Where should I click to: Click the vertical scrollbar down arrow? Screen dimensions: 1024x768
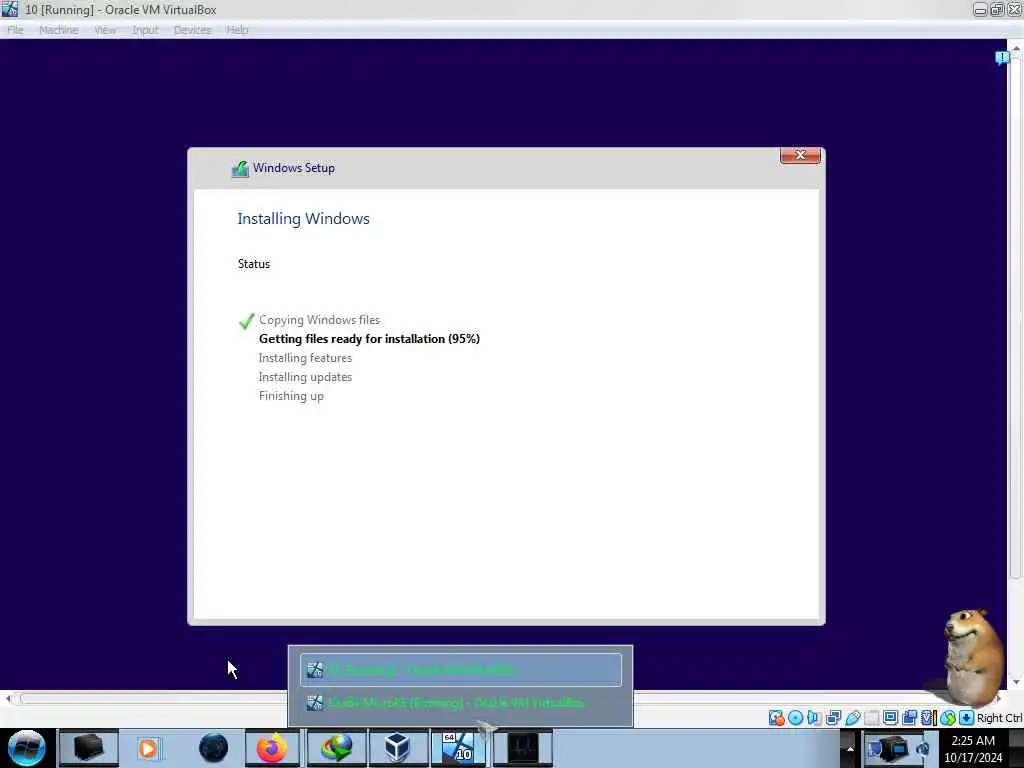[x=1016, y=682]
